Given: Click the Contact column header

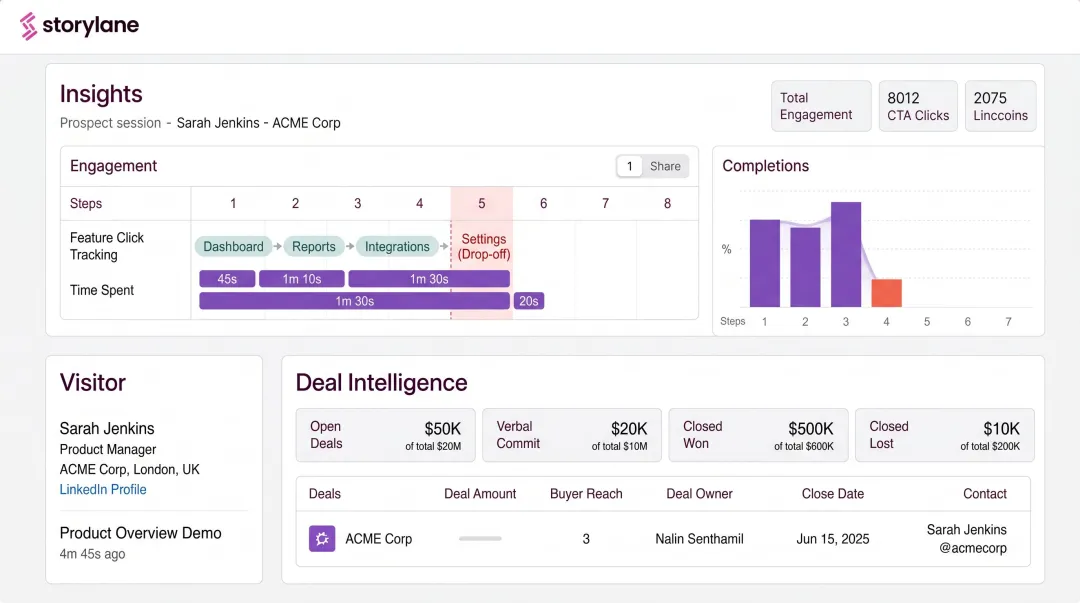Looking at the screenshot, I should coord(985,493).
